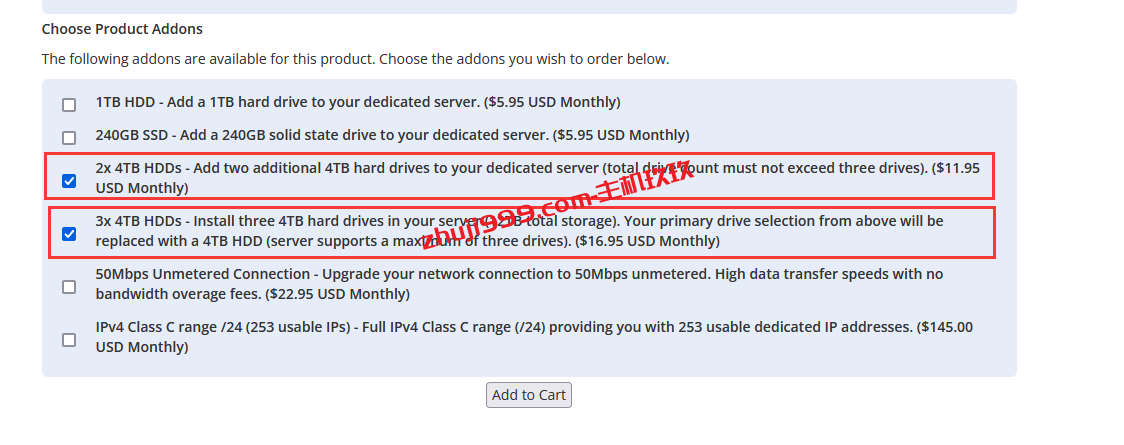1124x445 pixels.
Task: Click the $16.95 USD Monthly price text
Action: (647, 241)
